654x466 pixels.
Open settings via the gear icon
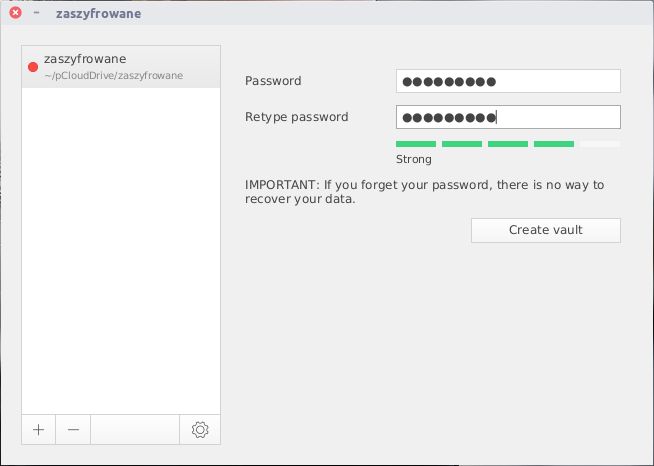(200, 429)
